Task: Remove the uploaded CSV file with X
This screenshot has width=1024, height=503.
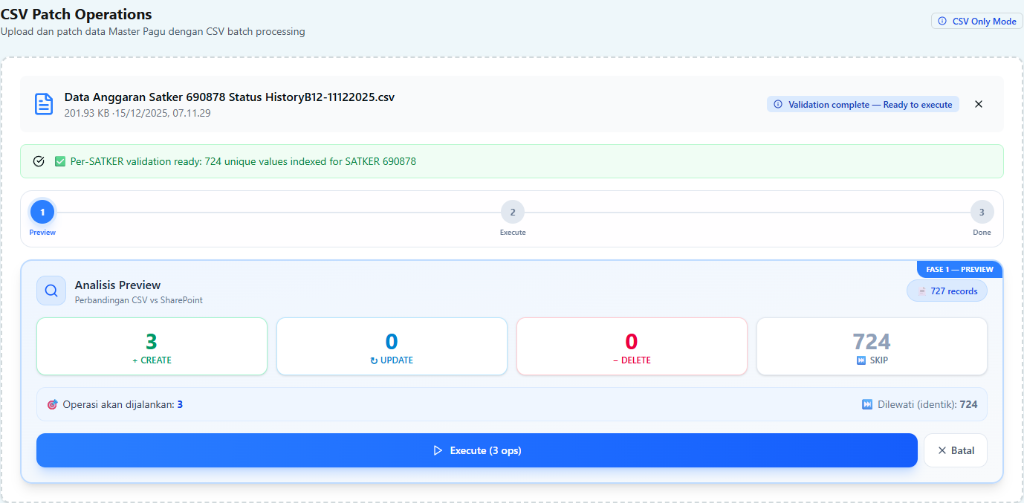Action: coord(978,104)
